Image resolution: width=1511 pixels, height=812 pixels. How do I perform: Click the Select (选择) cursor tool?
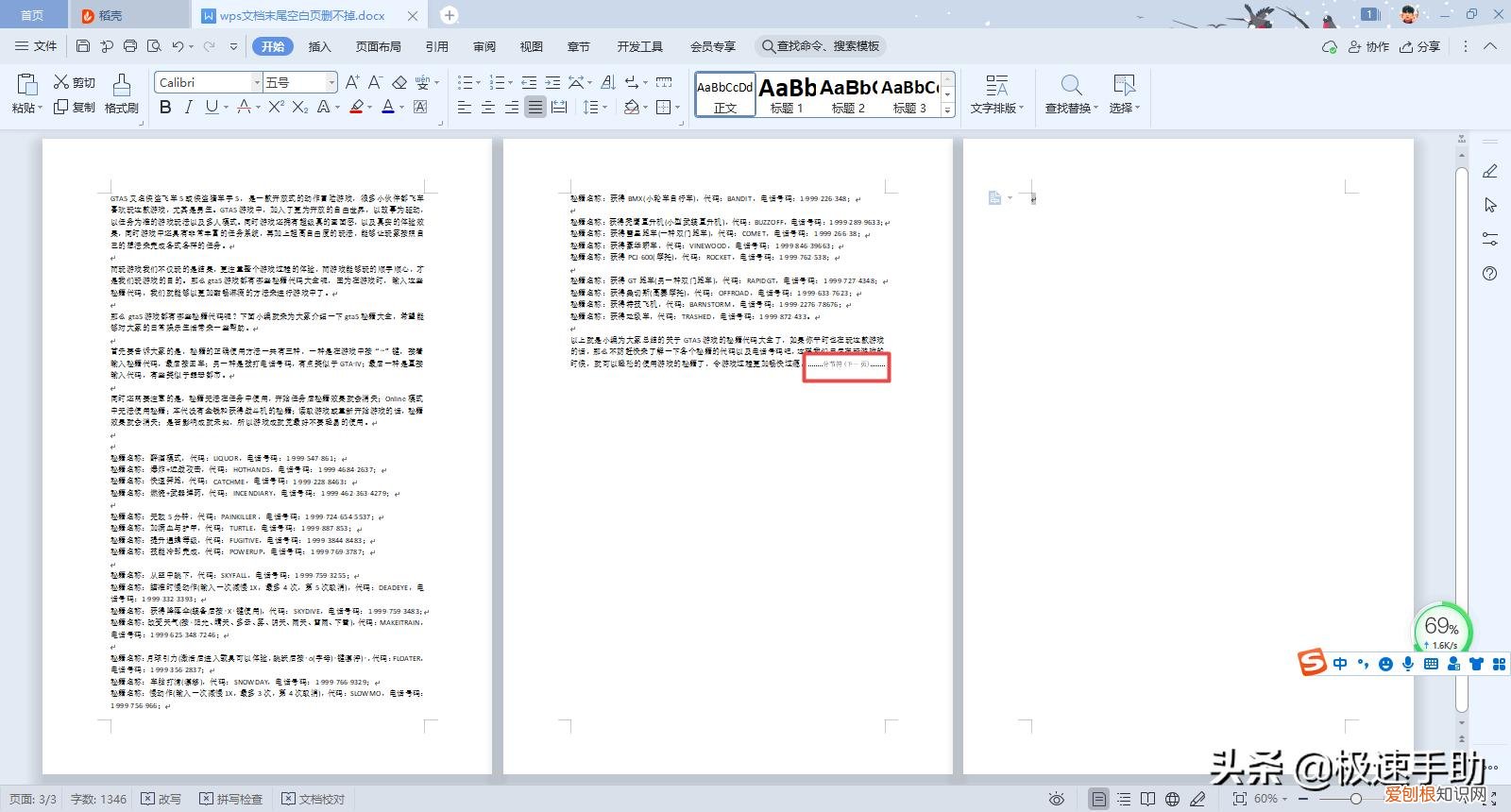pos(1124,94)
